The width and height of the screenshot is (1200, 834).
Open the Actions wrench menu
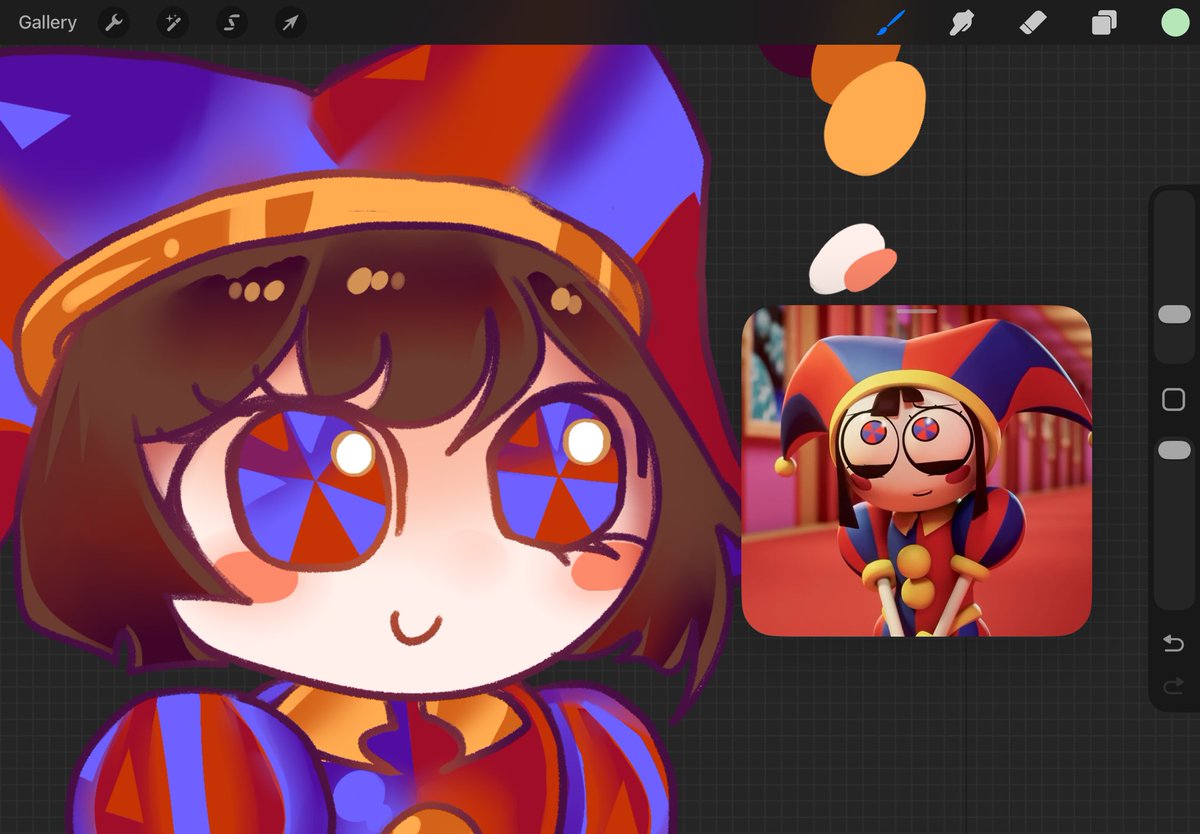(114, 22)
